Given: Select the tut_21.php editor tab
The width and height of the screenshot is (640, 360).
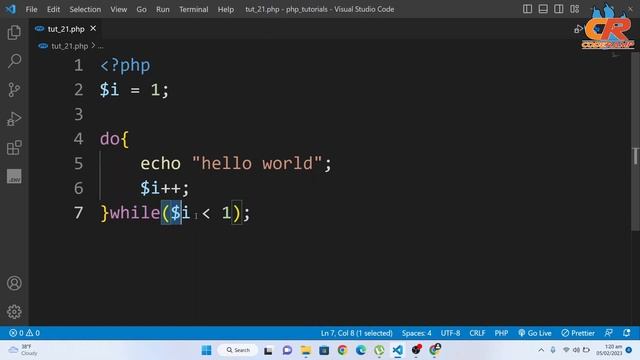Looking at the screenshot, I should coord(65,29).
